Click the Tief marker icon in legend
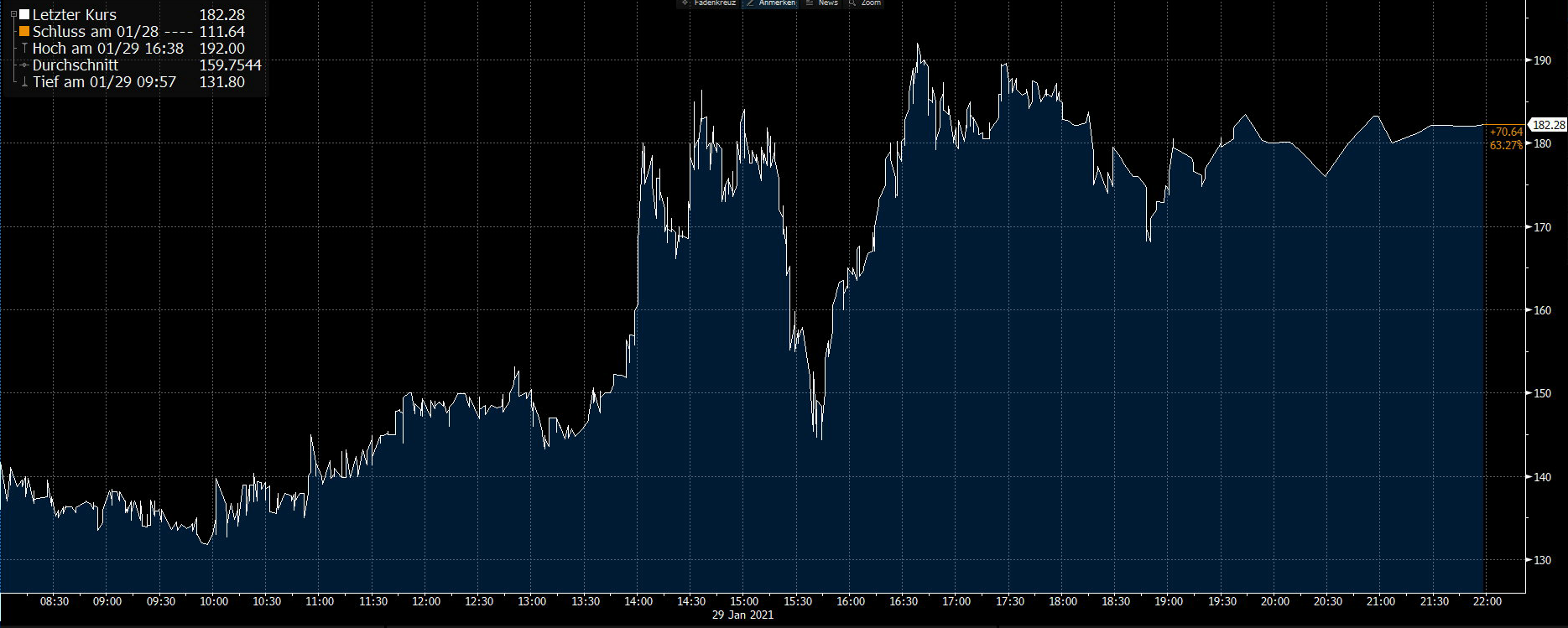 coord(24,82)
